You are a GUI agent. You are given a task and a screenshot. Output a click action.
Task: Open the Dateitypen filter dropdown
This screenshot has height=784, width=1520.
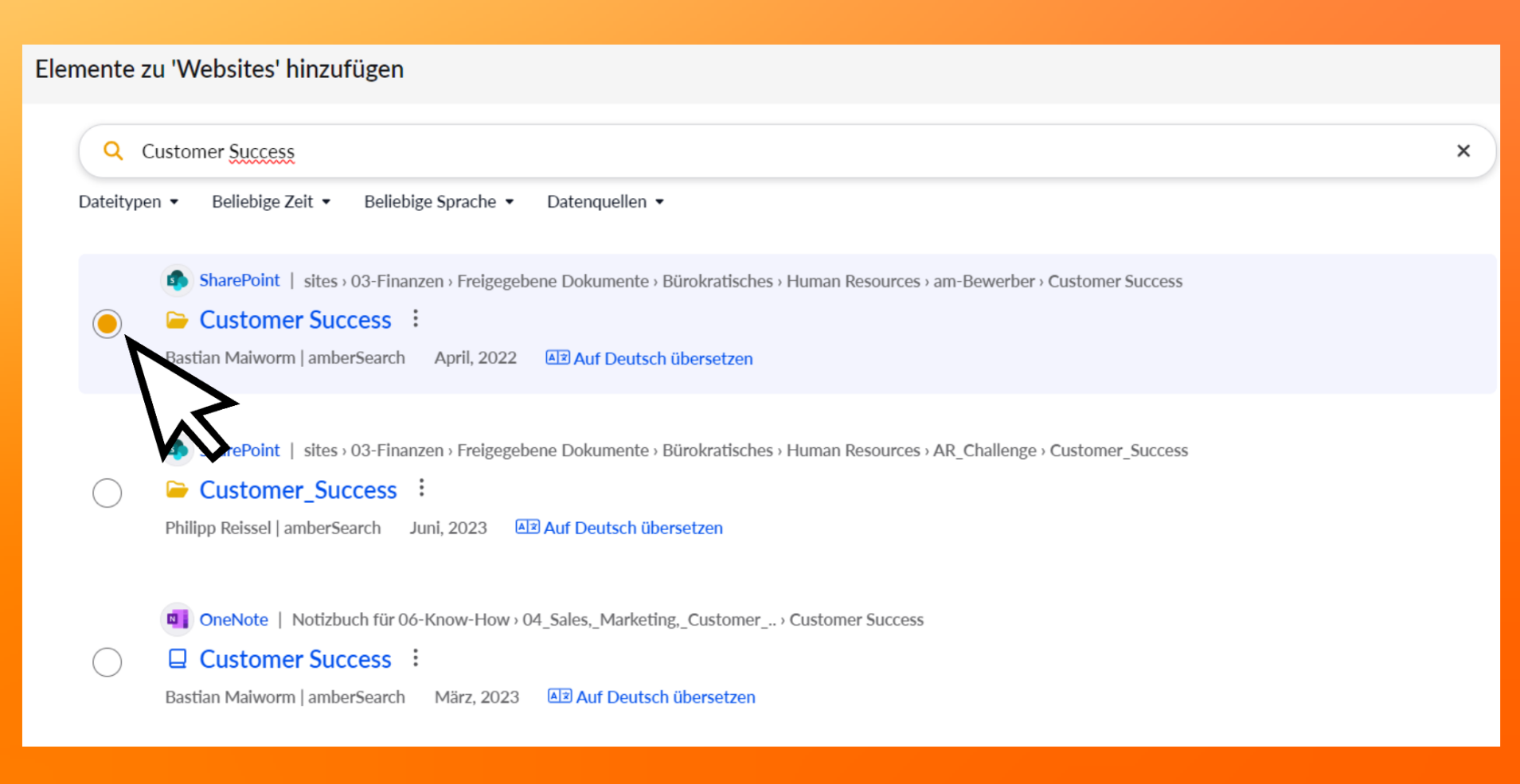[128, 201]
